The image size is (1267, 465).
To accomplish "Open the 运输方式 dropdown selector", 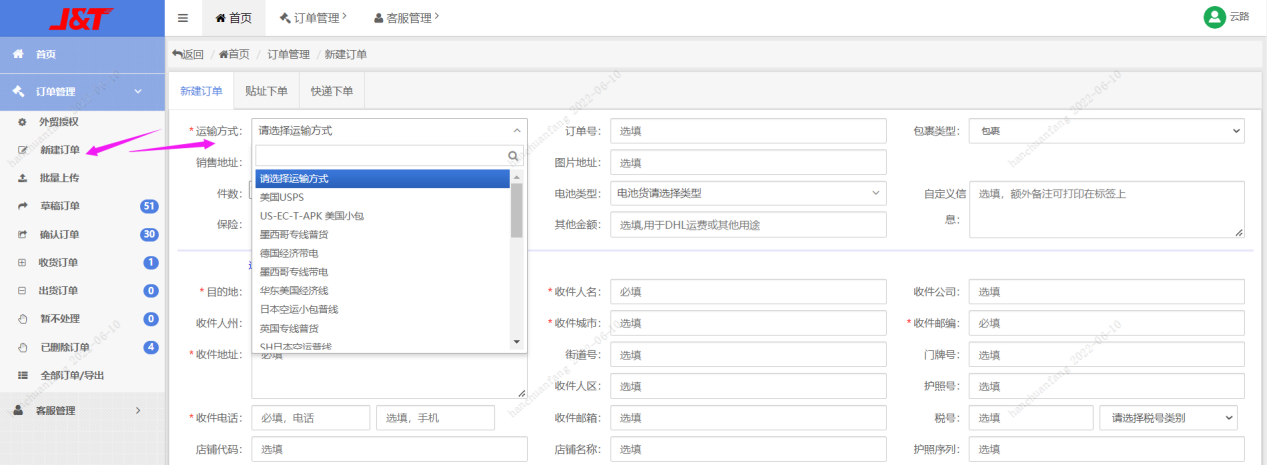I will [x=389, y=130].
